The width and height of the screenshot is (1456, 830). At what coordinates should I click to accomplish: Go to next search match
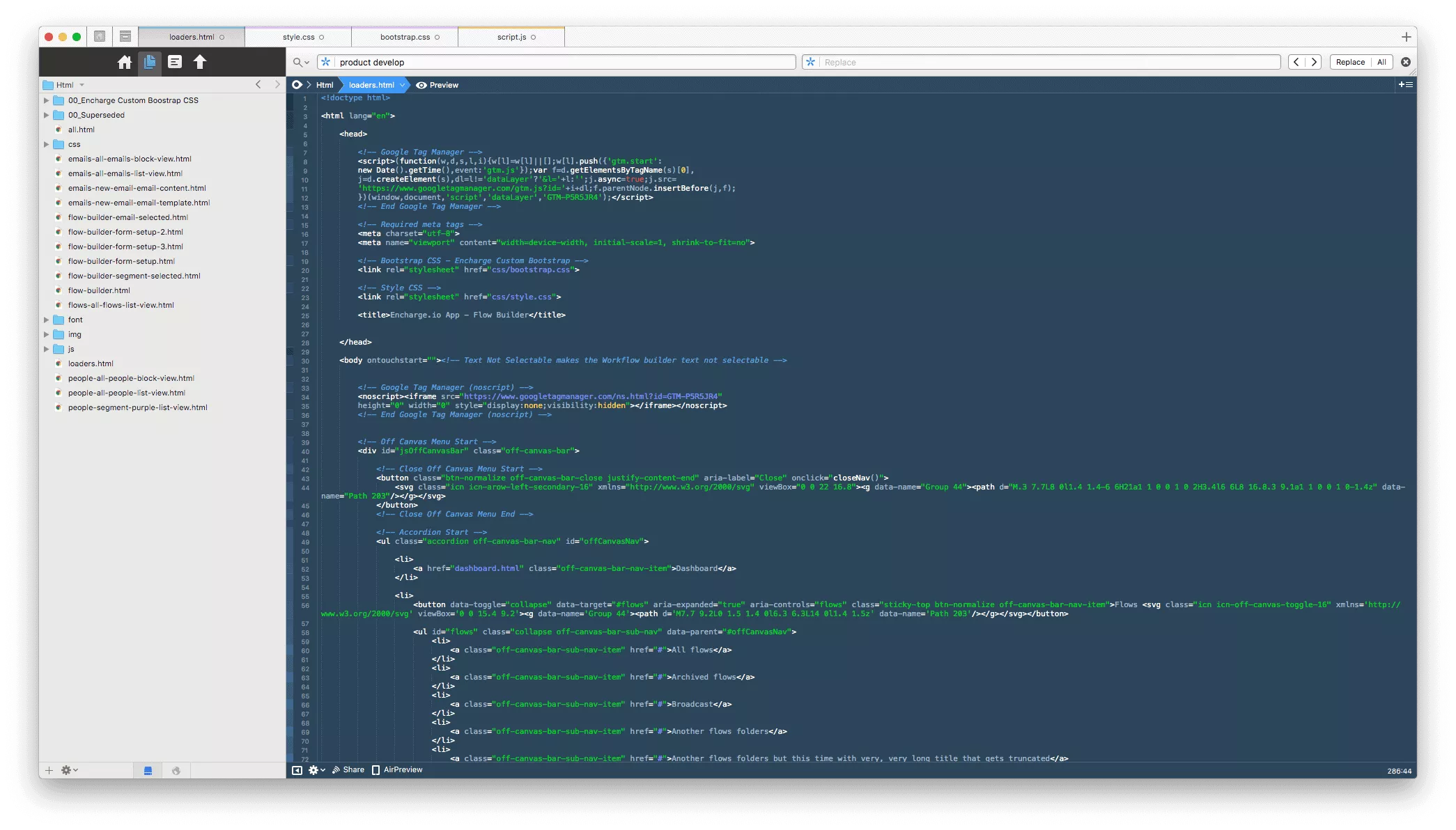point(1314,62)
